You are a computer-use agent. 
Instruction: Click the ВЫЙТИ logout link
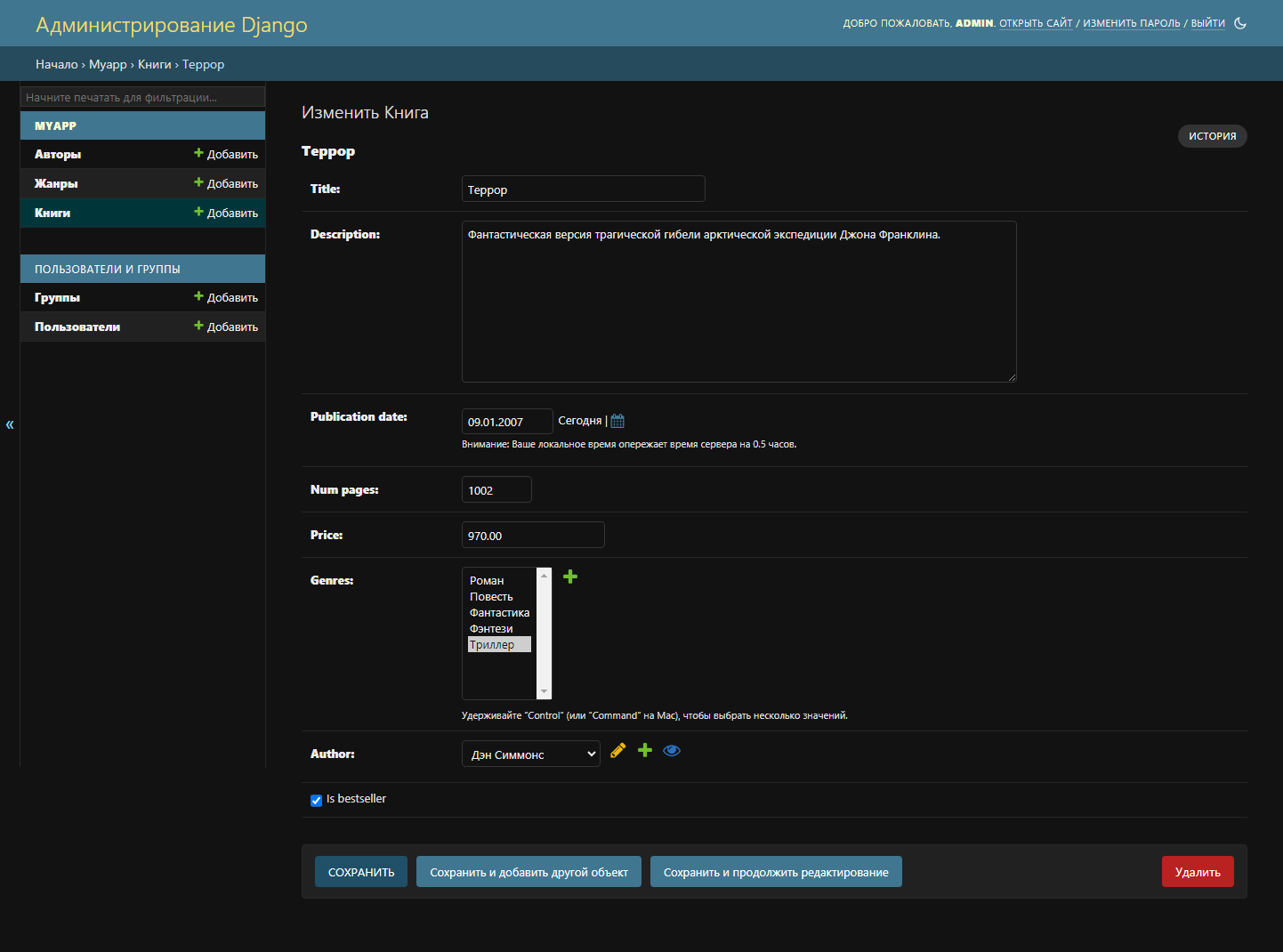(1208, 23)
